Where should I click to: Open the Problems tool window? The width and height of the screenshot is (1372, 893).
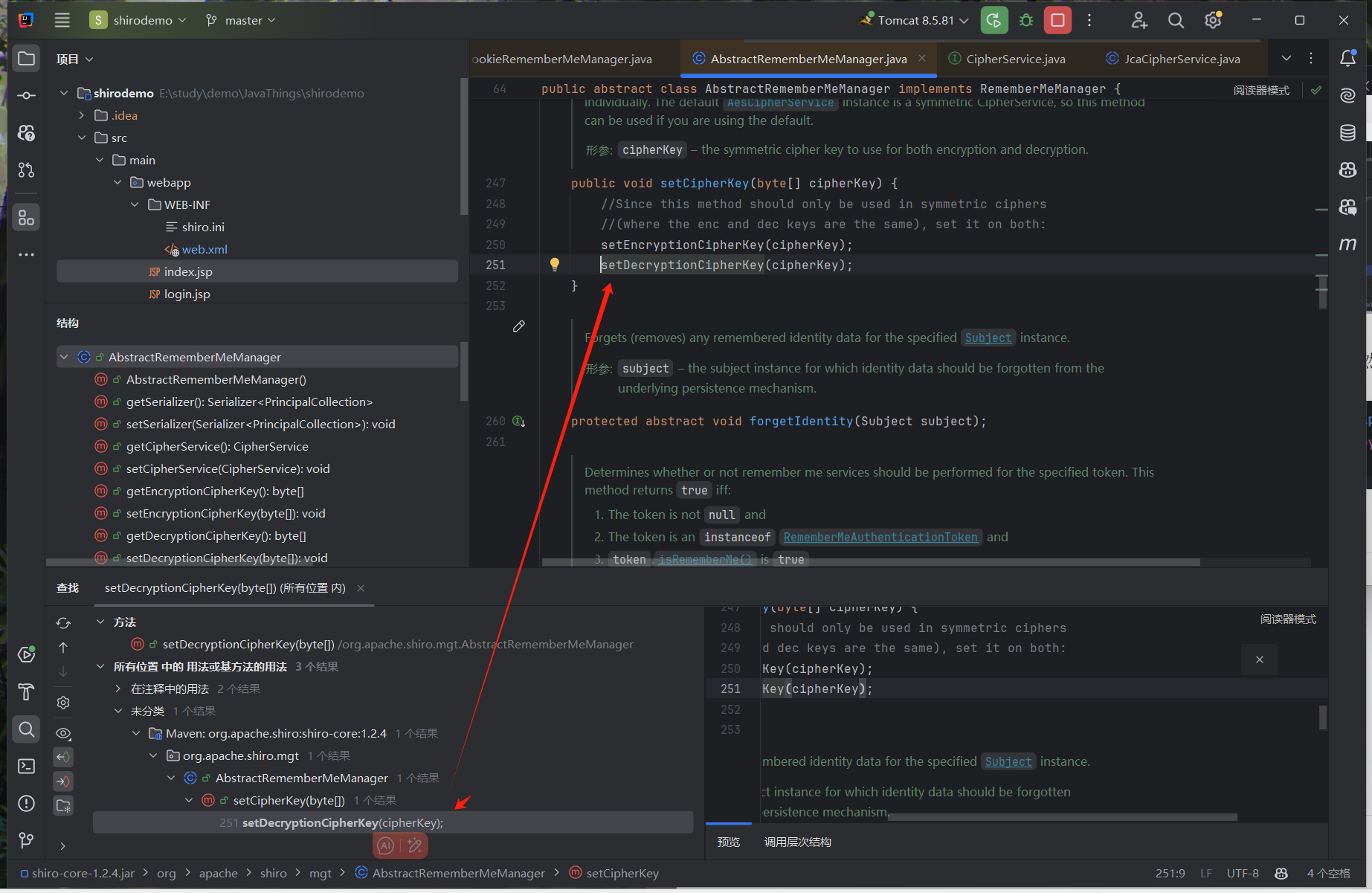pos(27,803)
